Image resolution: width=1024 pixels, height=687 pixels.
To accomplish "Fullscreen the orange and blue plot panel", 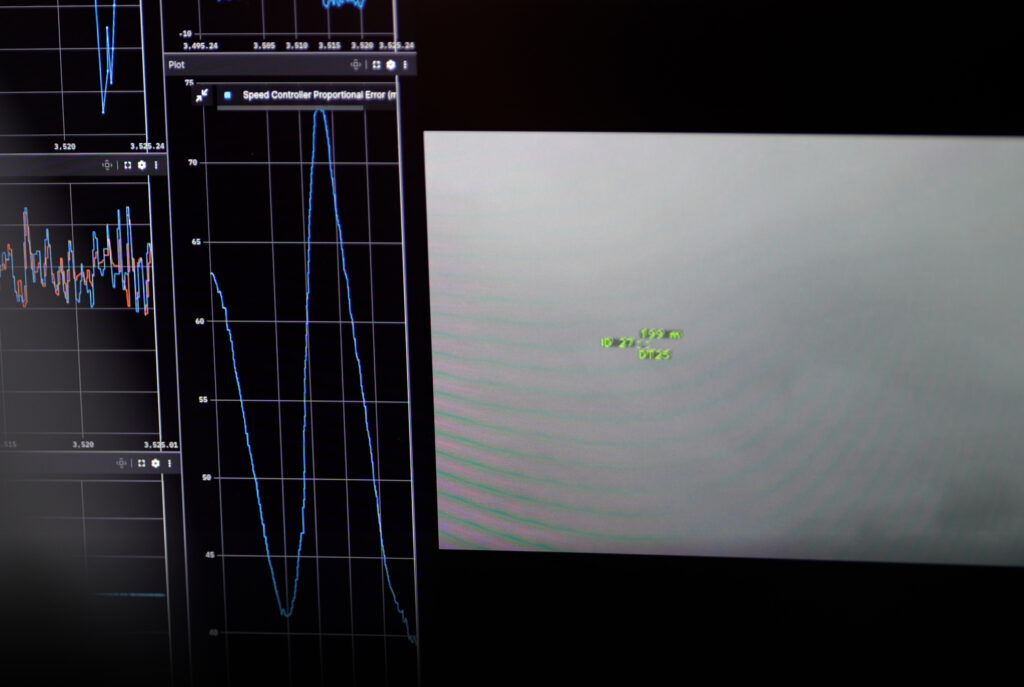I will coord(127,165).
